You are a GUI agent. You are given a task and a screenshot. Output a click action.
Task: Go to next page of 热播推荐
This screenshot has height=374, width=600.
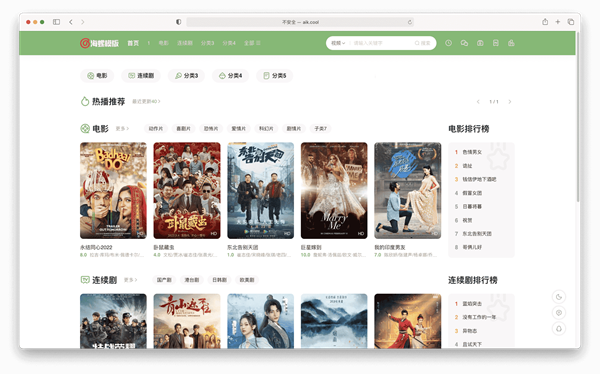[510, 102]
